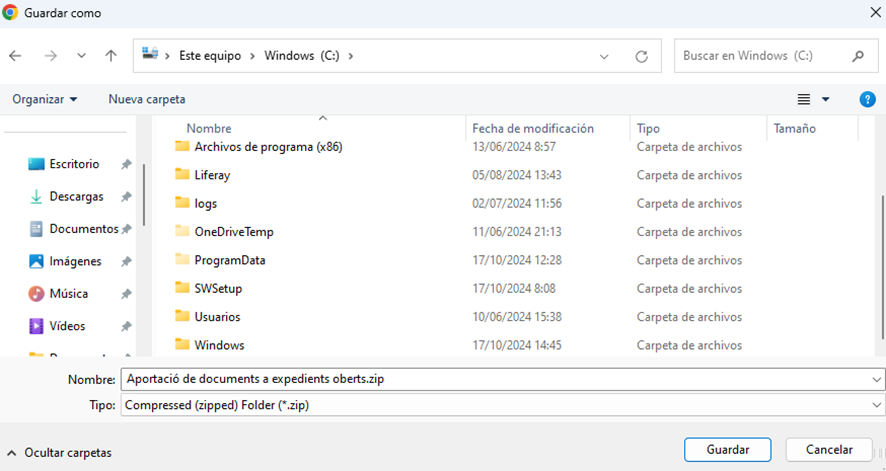Open recent locations chevron near navigation arrows
The height and width of the screenshot is (471, 886).
click(81, 56)
